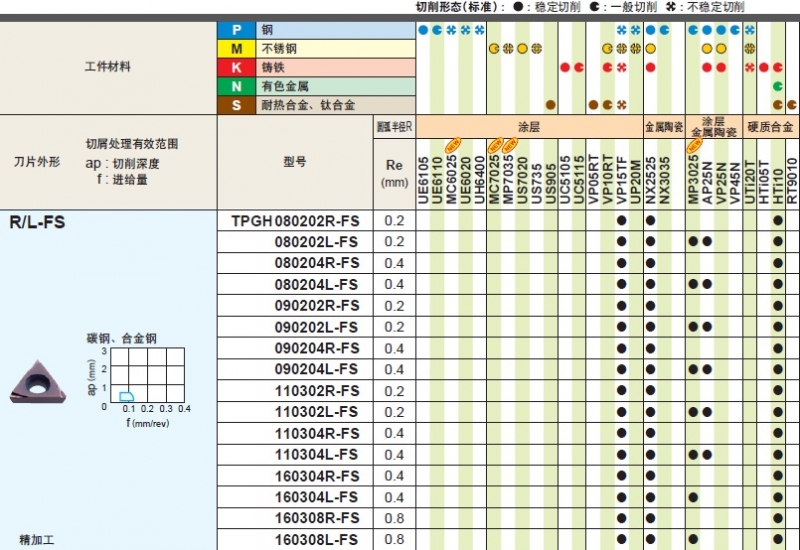Viewport: 800px width, 550px height.
Task: Click the 刀片外形 header
Action: (37, 162)
